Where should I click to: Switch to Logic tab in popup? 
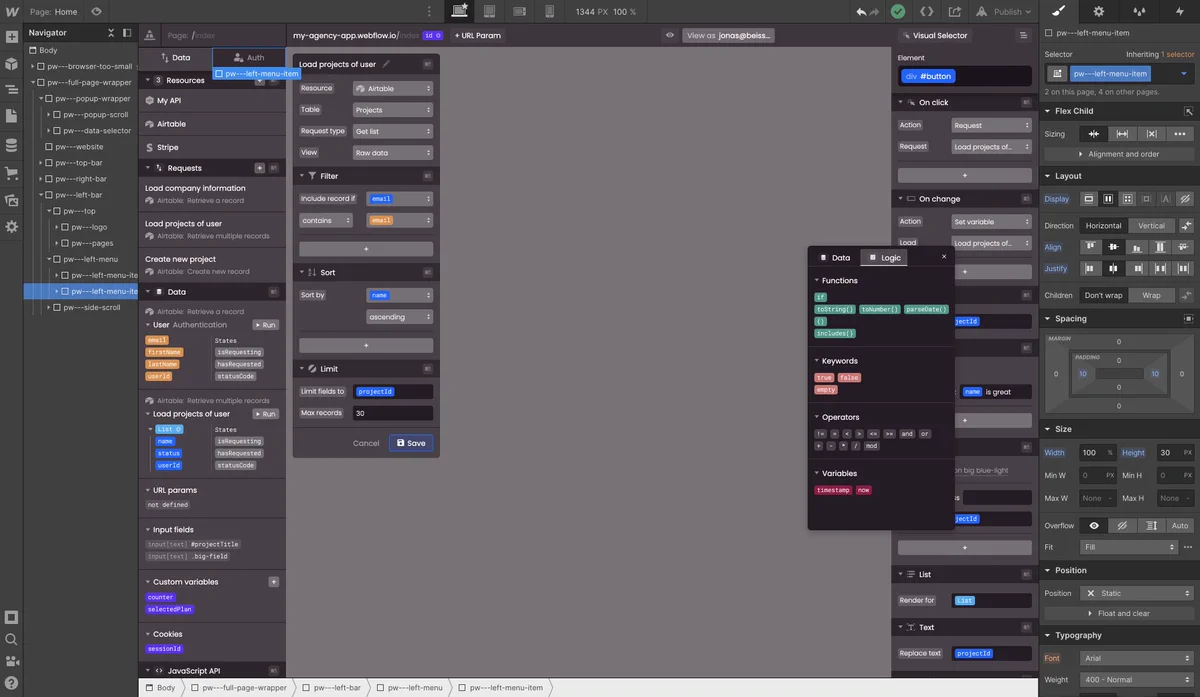click(884, 258)
